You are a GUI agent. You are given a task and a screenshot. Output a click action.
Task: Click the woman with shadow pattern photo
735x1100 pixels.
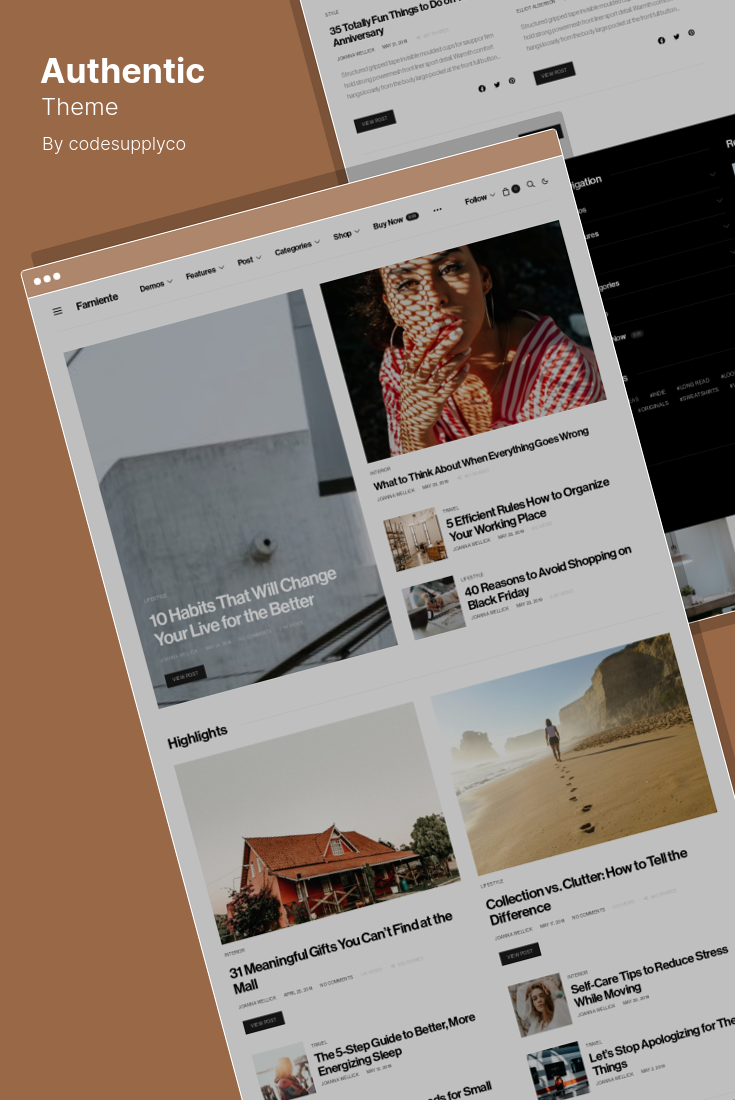click(x=463, y=341)
